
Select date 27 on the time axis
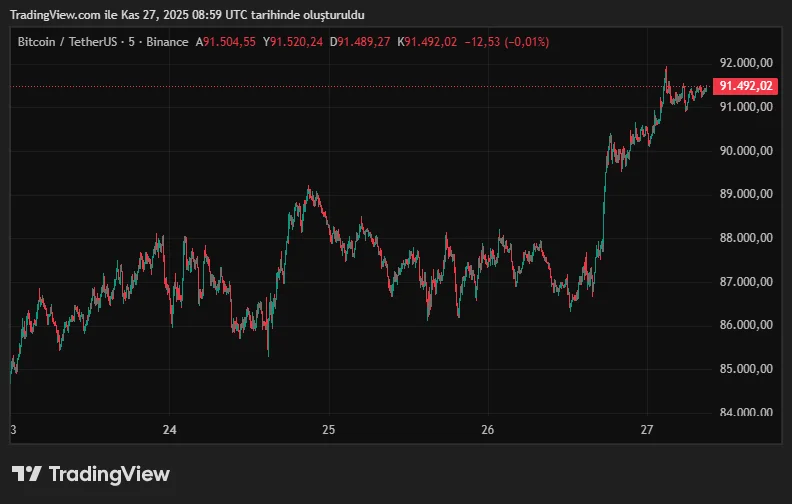pyautogui.click(x=647, y=431)
